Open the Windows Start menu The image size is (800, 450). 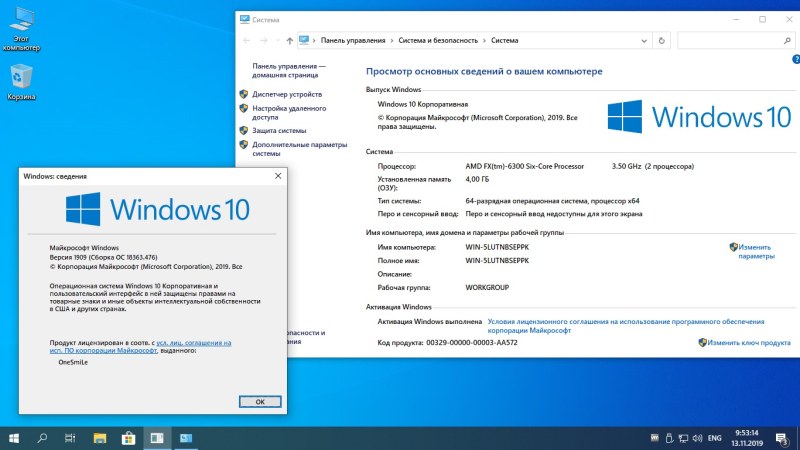(x=15, y=438)
